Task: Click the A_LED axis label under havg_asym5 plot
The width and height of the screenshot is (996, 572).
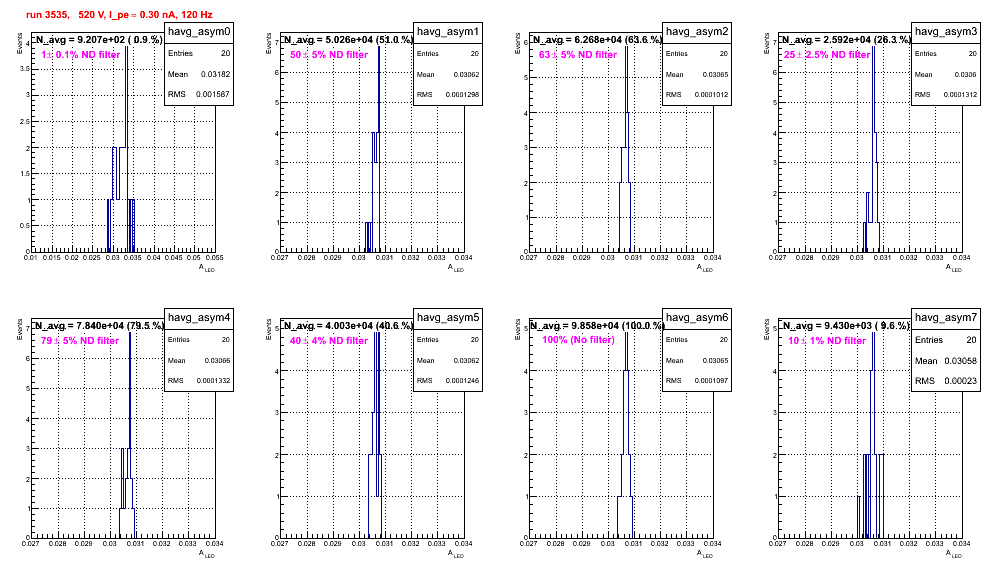Action: [456, 554]
